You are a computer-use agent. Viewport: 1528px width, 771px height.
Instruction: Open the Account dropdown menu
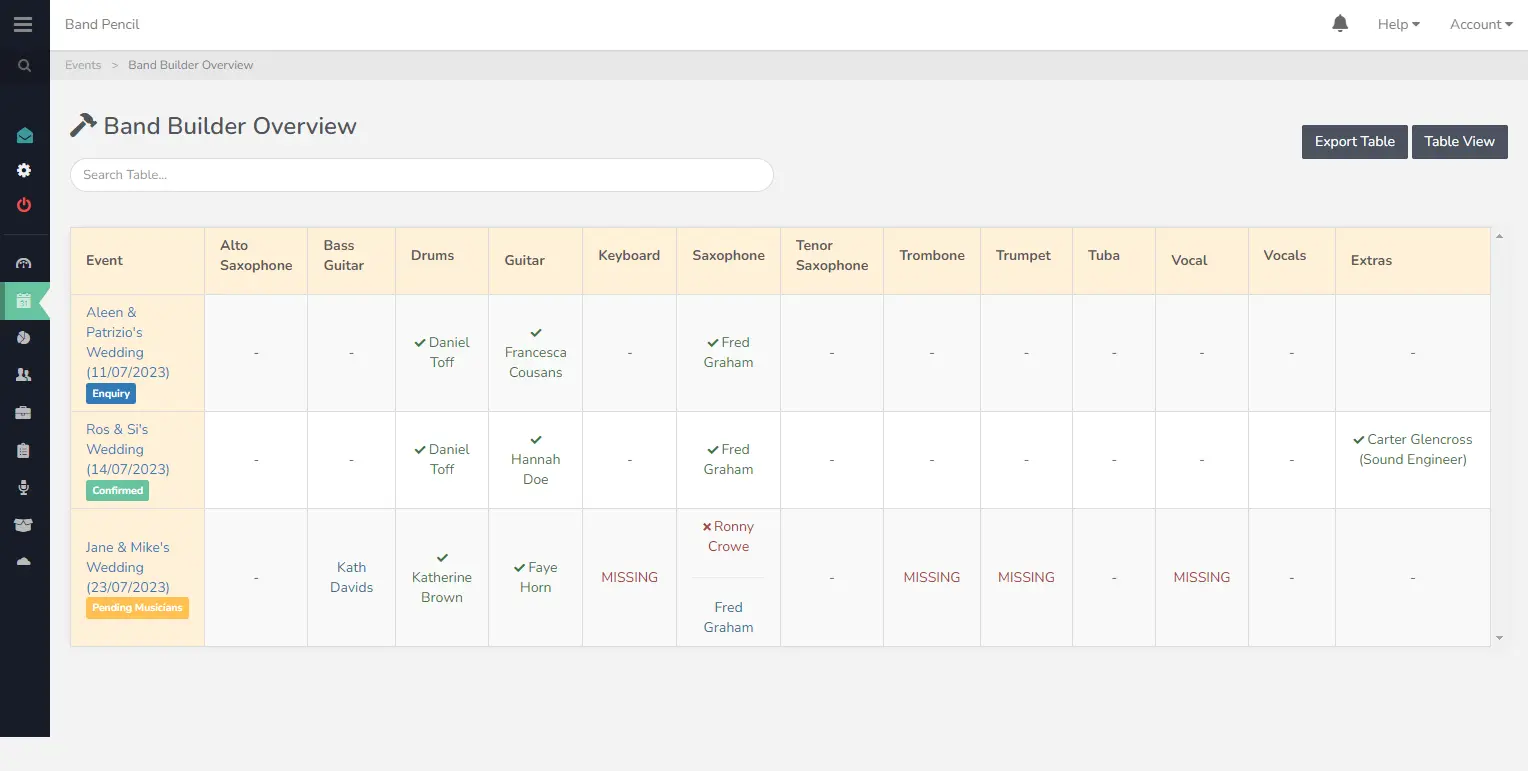tap(1481, 24)
